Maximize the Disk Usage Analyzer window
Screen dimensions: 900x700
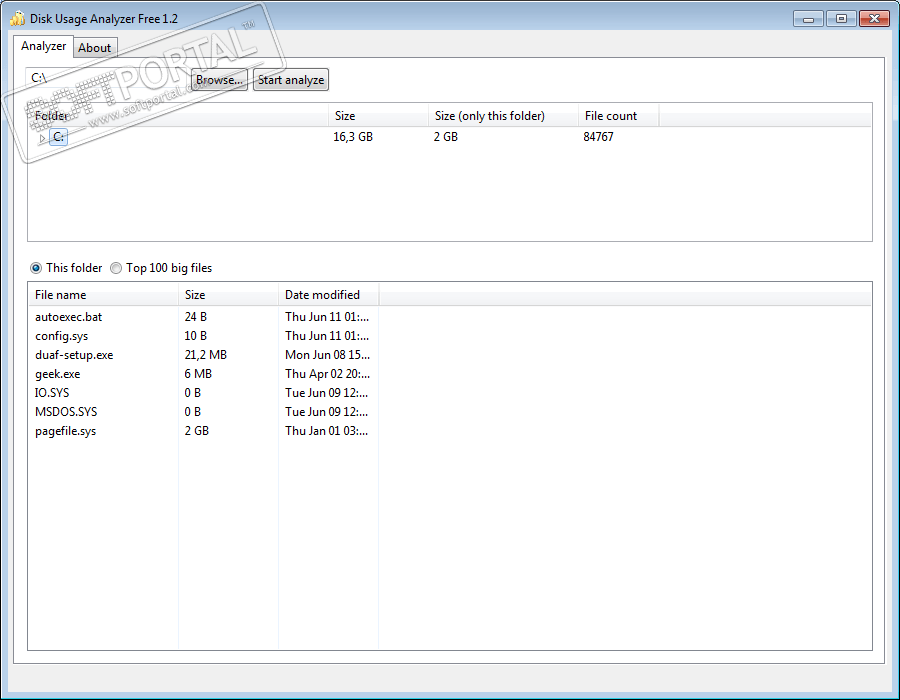[x=841, y=19]
